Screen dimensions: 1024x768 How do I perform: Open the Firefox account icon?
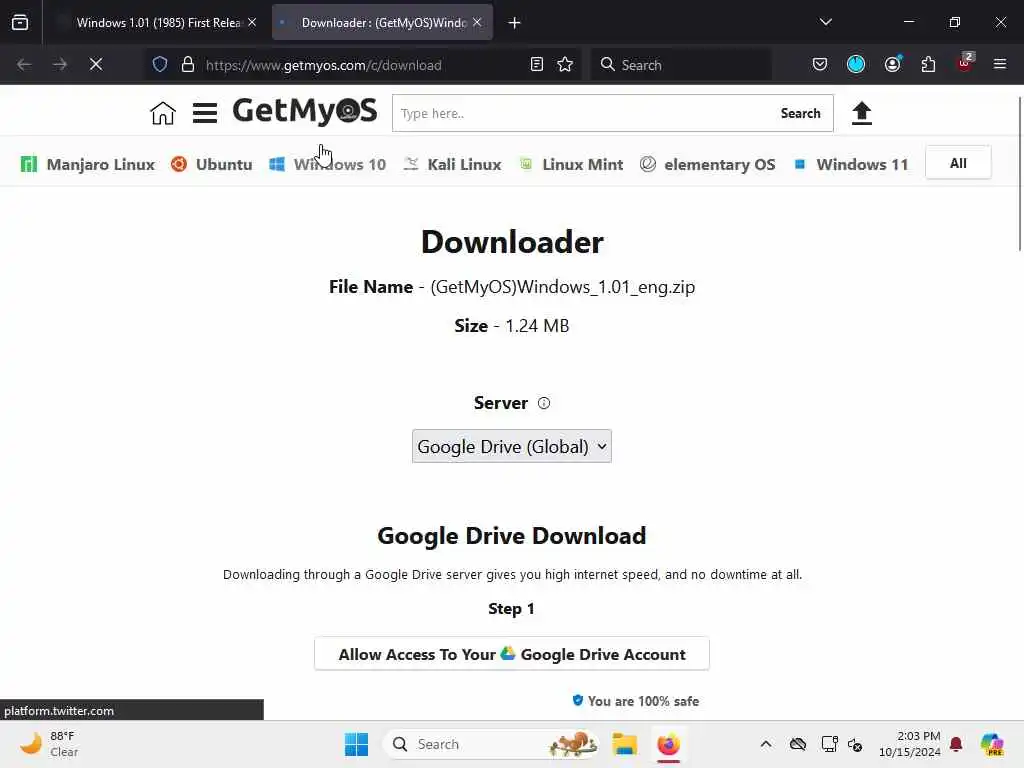coord(892,64)
